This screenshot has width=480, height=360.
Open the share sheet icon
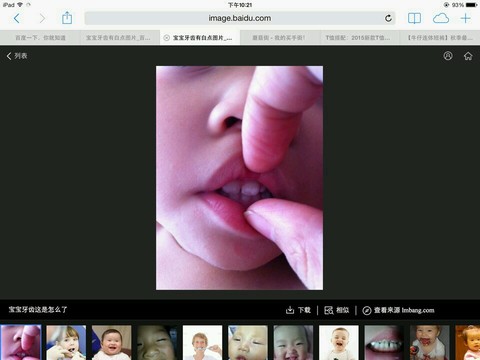[x=67, y=18]
